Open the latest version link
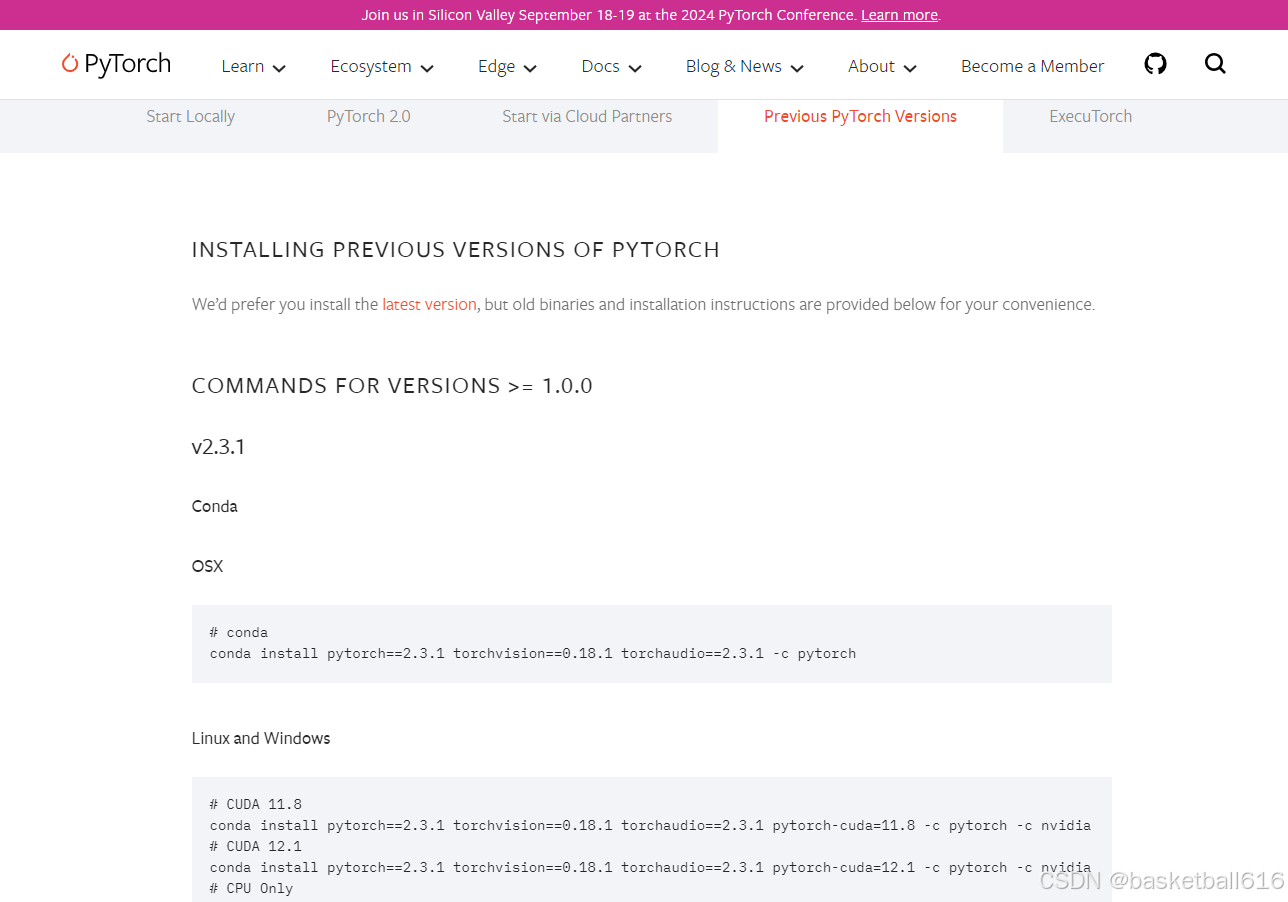Image resolution: width=1288 pixels, height=902 pixels. [x=429, y=304]
